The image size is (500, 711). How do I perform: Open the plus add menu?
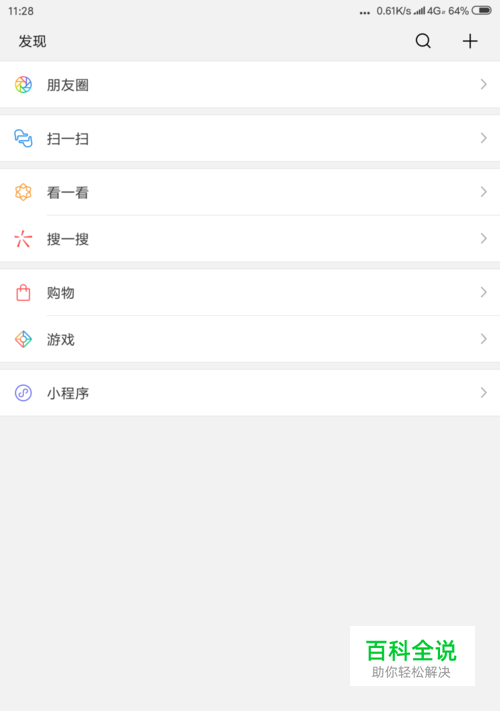(x=470, y=41)
